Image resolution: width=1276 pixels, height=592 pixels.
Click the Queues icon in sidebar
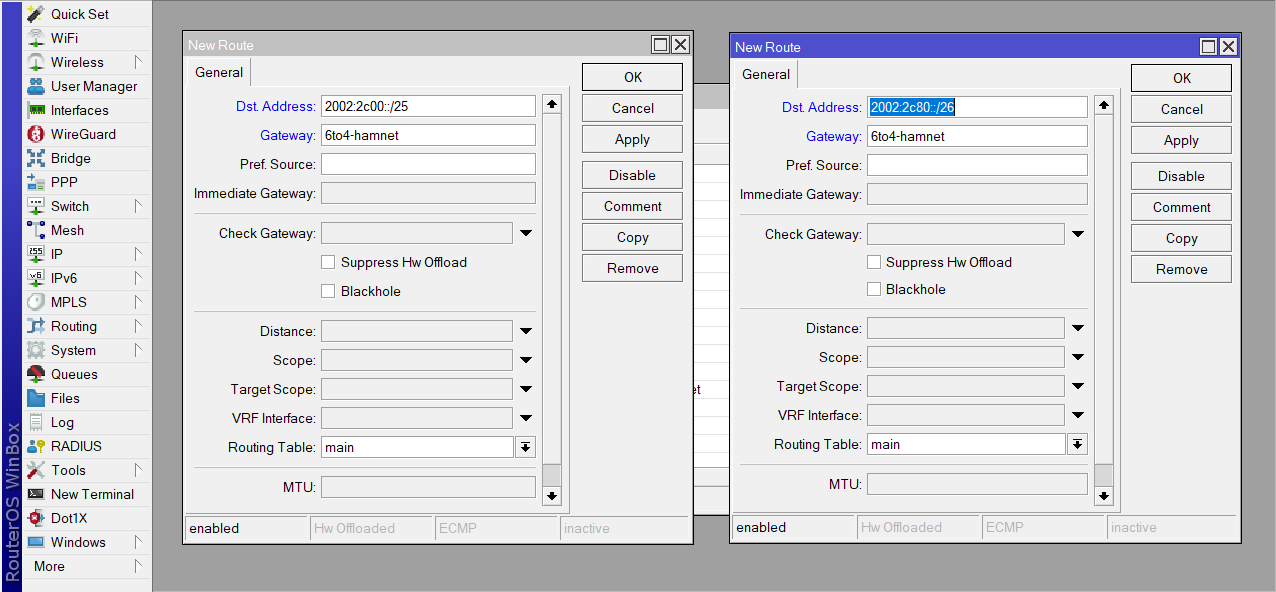click(x=36, y=374)
